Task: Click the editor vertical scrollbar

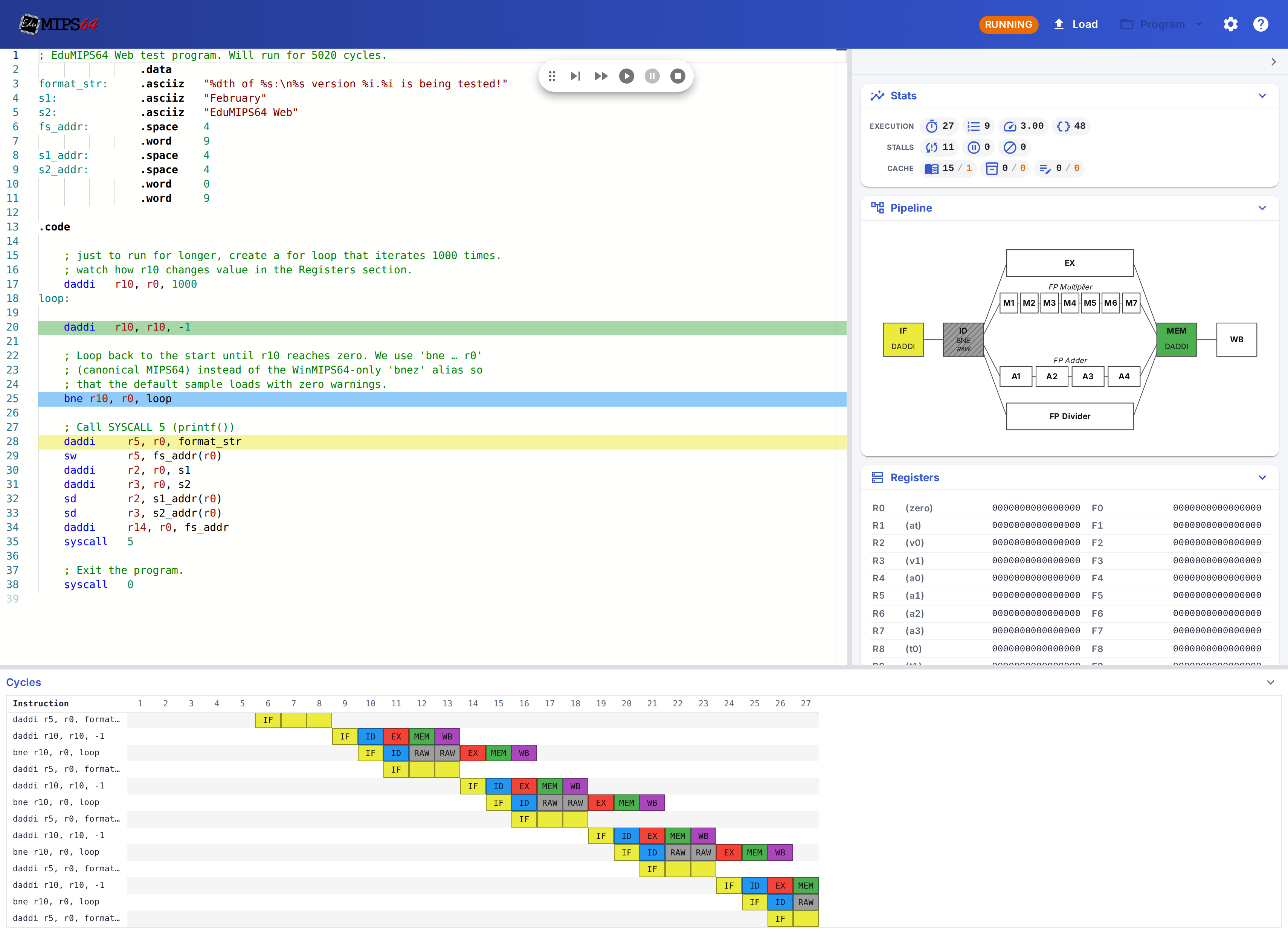Action: pyautogui.click(x=841, y=357)
